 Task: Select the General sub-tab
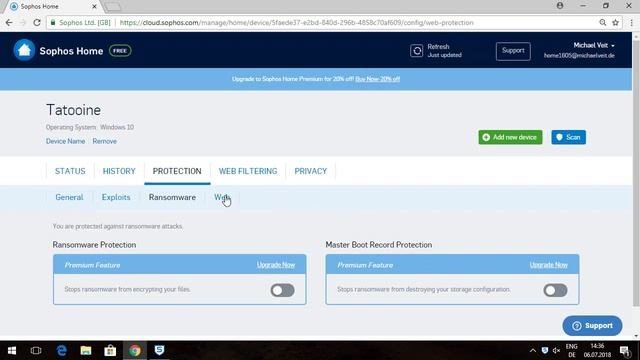click(x=69, y=197)
